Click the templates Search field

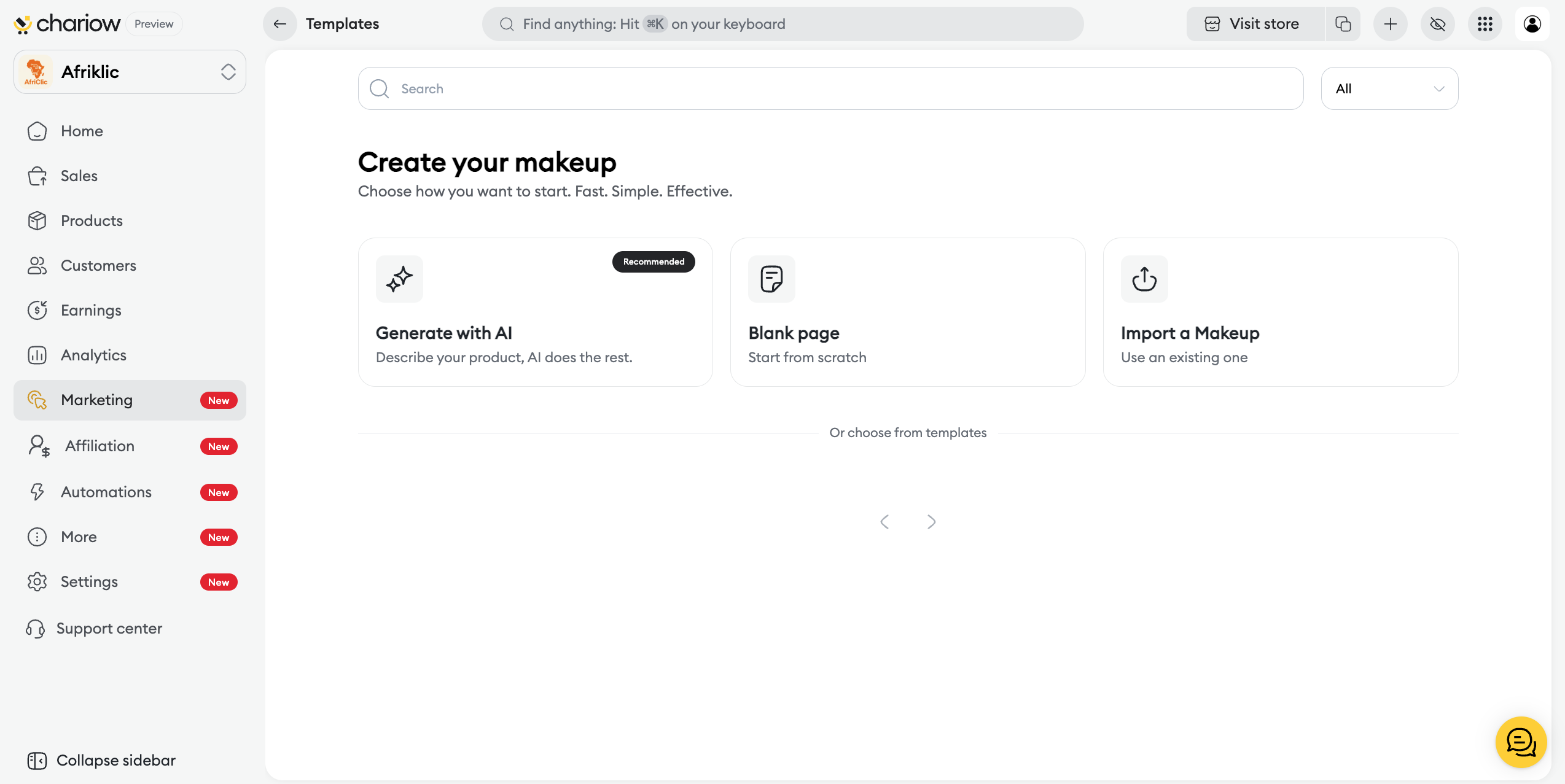(830, 88)
